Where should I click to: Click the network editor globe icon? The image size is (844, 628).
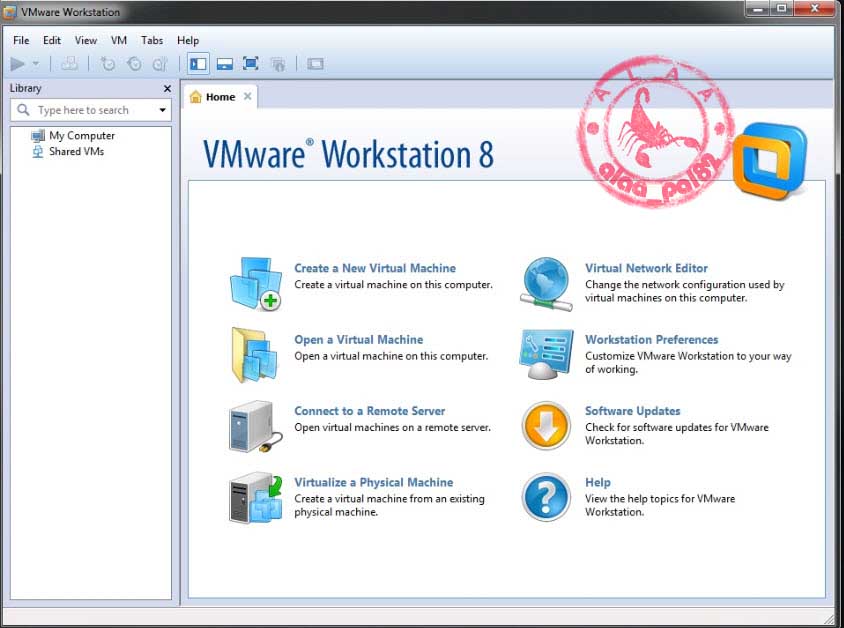pos(546,284)
